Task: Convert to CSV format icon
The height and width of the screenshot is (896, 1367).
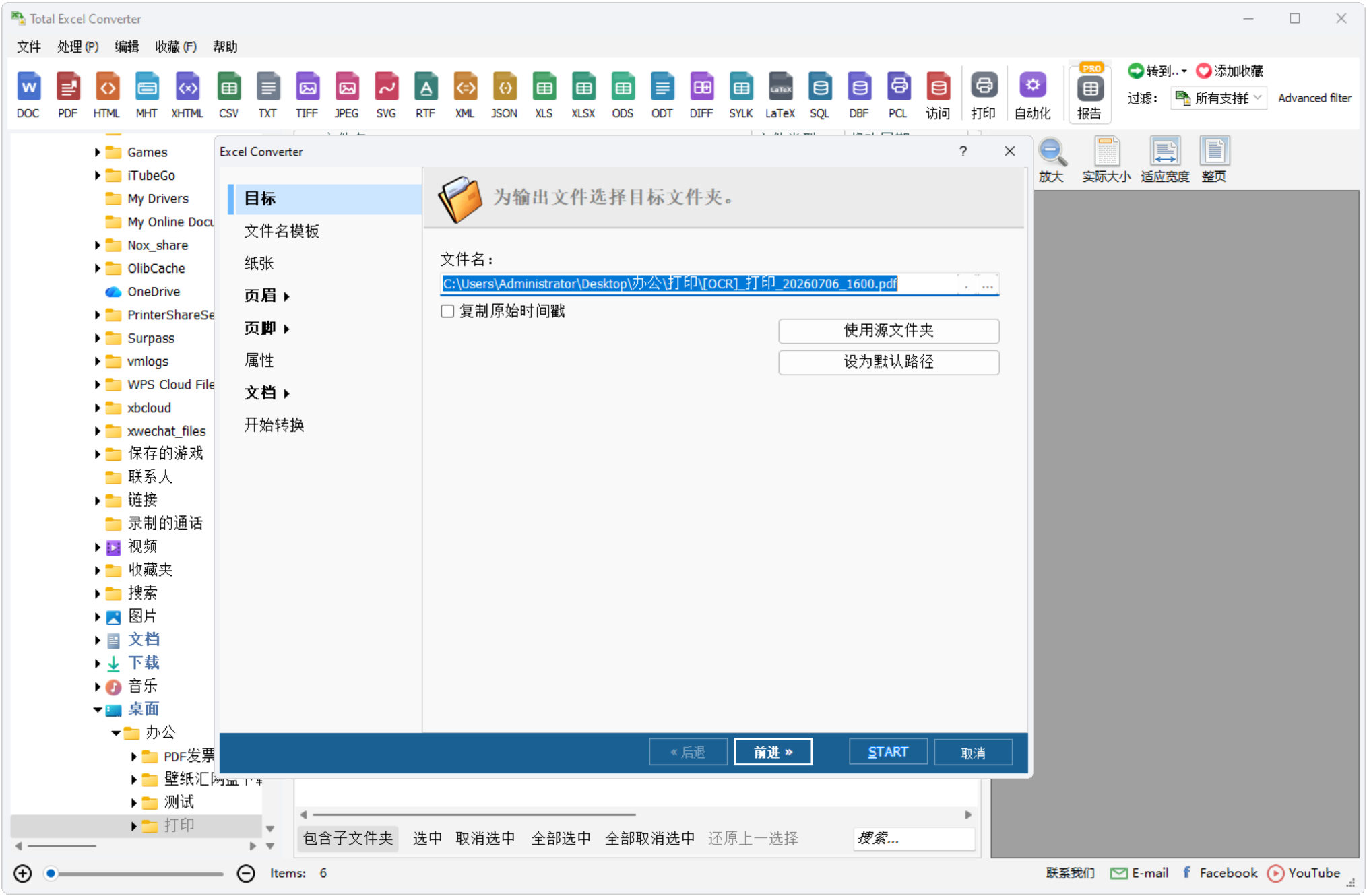Action: click(228, 95)
